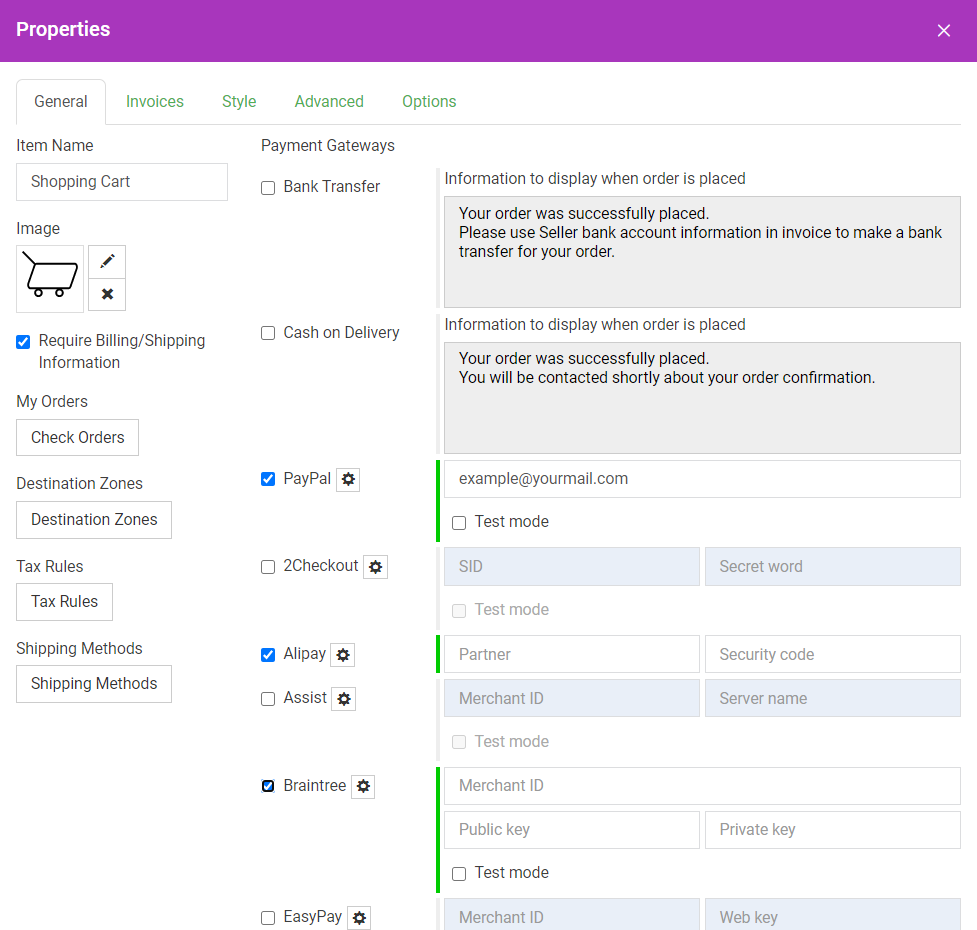977x930 pixels.
Task: Open the Alipay gear settings icon
Action: 343,655
